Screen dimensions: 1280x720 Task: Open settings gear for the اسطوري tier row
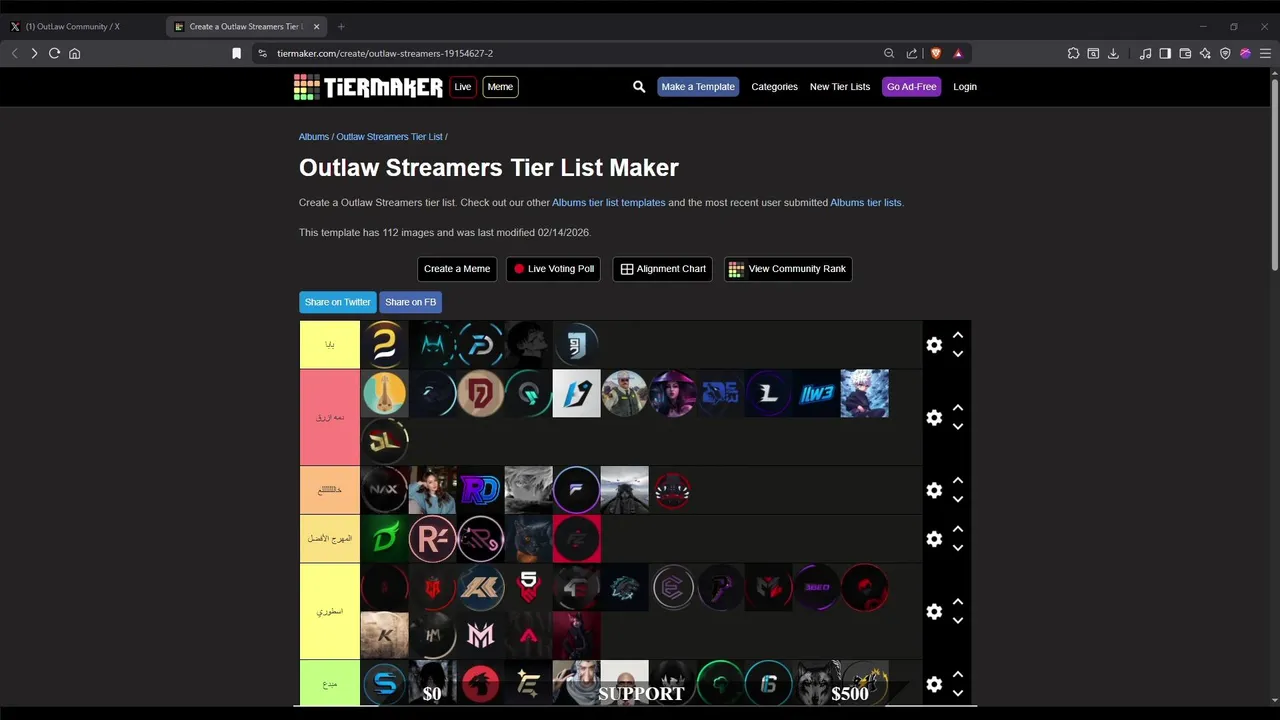(x=934, y=612)
